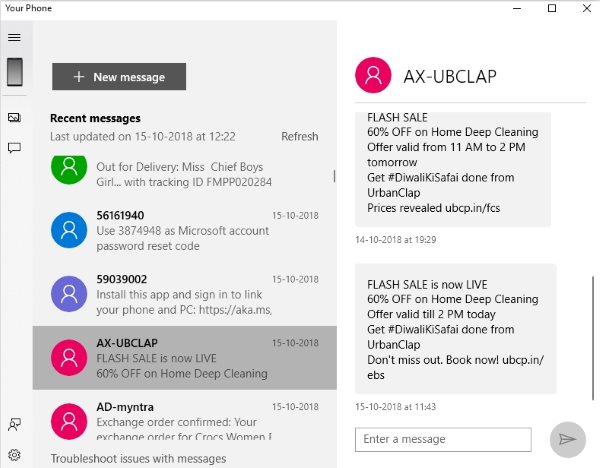600x468 pixels.
Task: Open Troubleshoot issues with messages link
Action: coord(138,458)
